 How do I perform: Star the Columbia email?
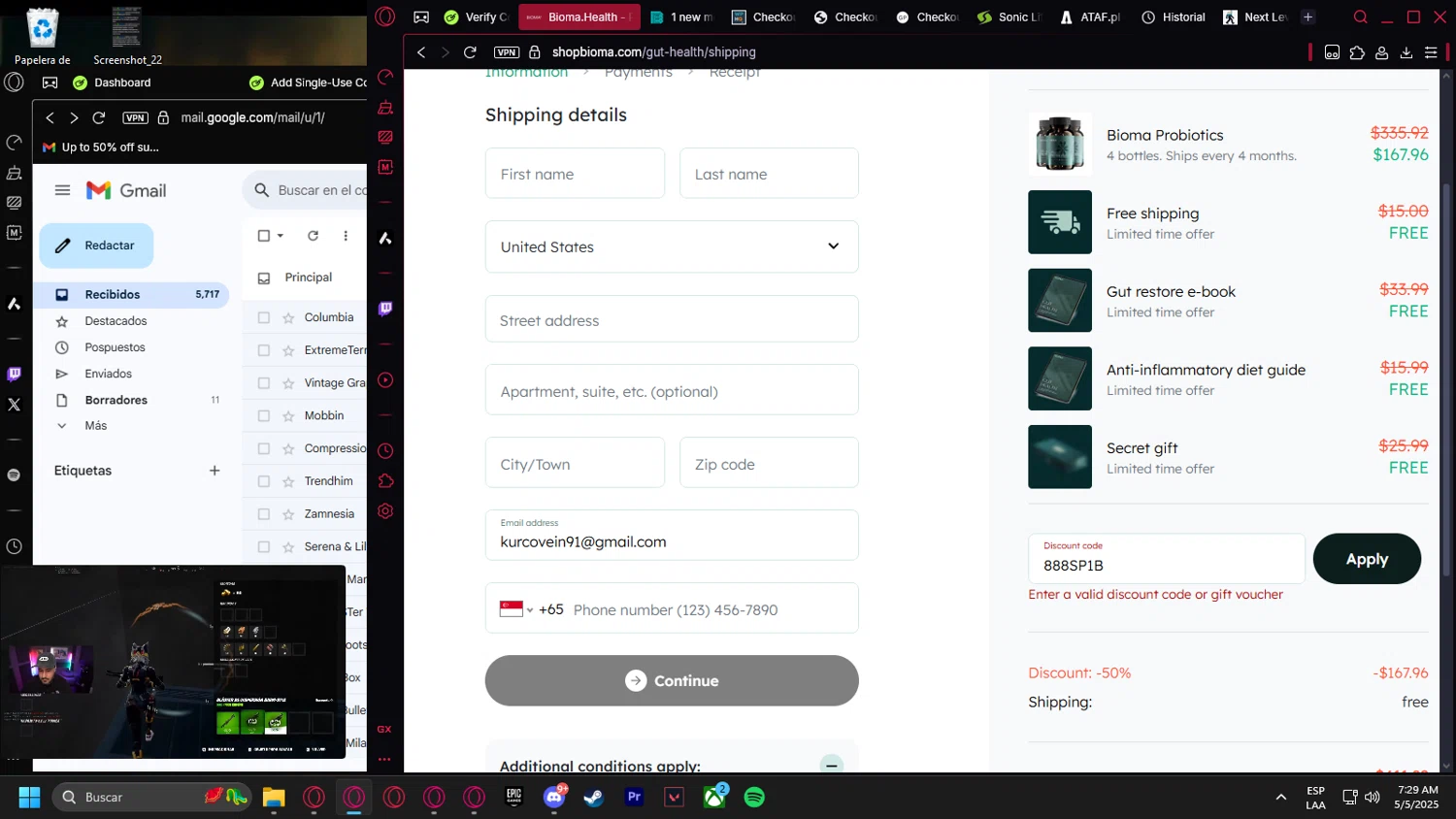[288, 317]
